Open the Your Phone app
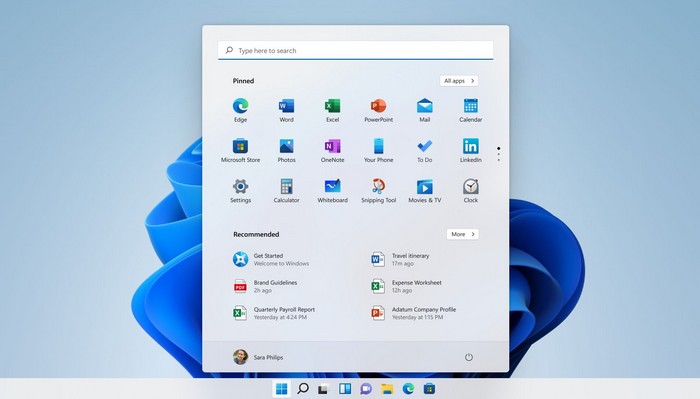This screenshot has width=700, height=399. [x=379, y=150]
